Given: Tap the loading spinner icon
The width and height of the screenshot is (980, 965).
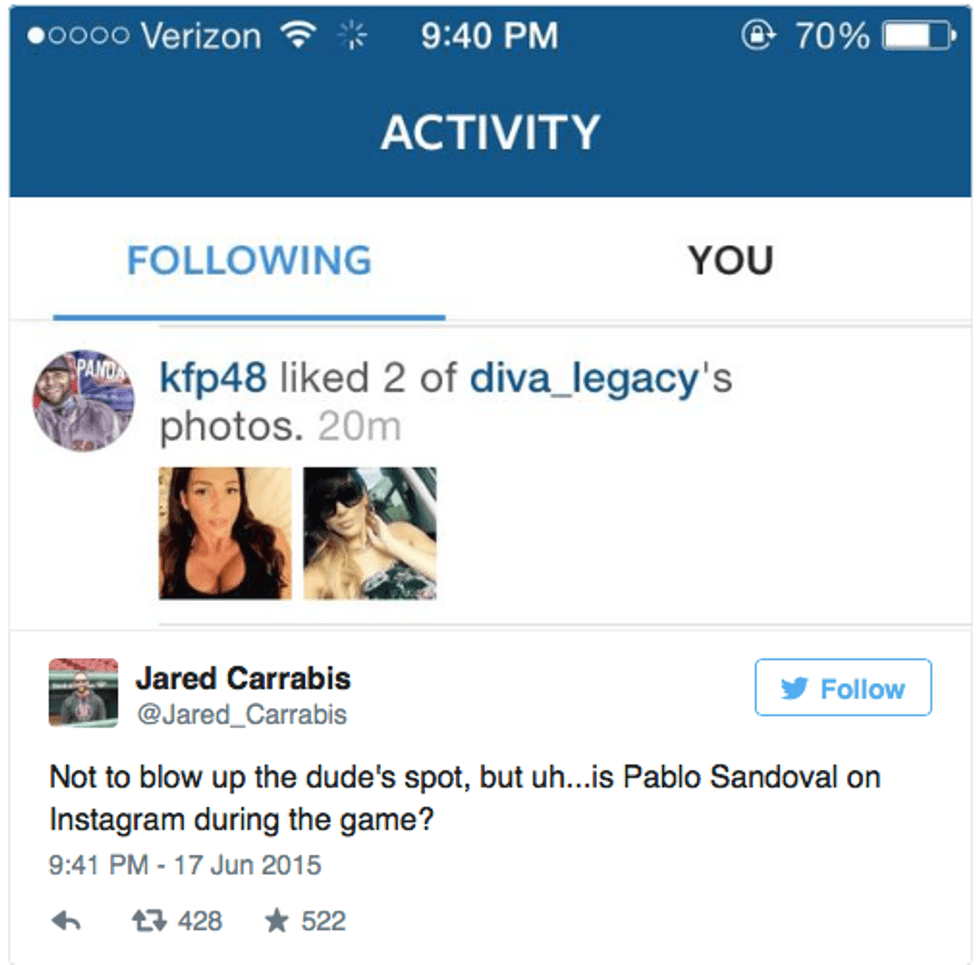Looking at the screenshot, I should pyautogui.click(x=351, y=37).
